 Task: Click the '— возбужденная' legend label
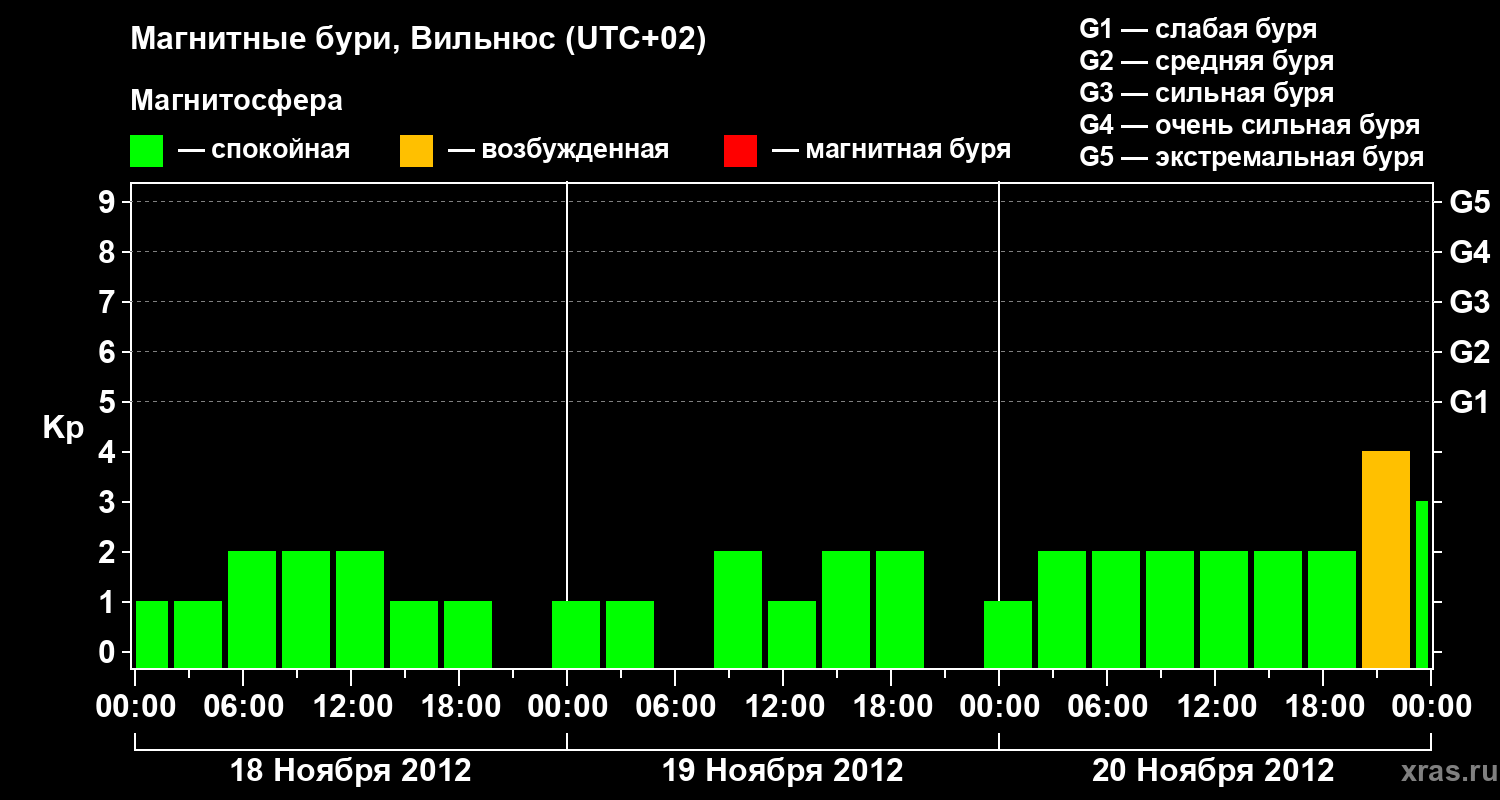[x=558, y=151]
